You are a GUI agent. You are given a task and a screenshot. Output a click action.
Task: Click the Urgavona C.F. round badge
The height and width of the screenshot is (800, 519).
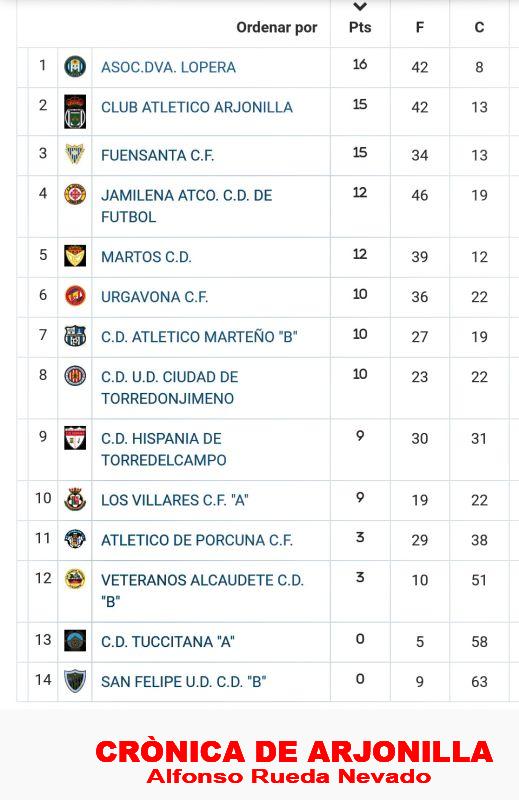pos(75,296)
